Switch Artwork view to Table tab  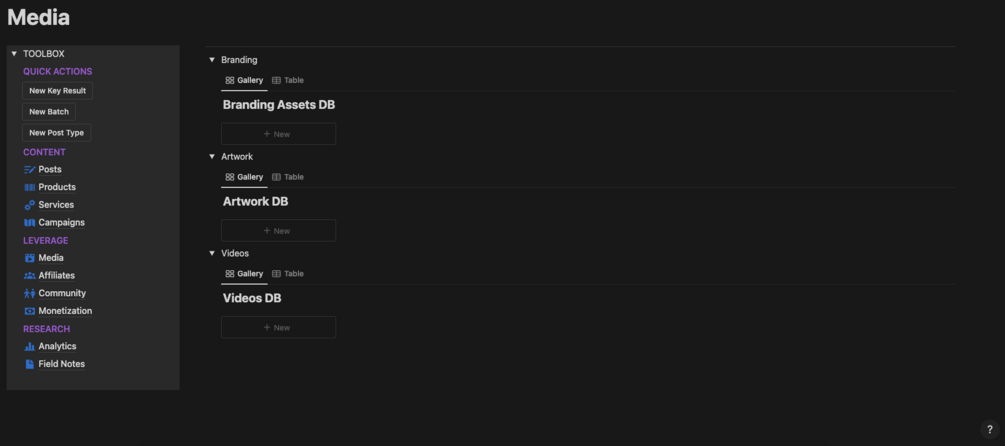pos(288,178)
